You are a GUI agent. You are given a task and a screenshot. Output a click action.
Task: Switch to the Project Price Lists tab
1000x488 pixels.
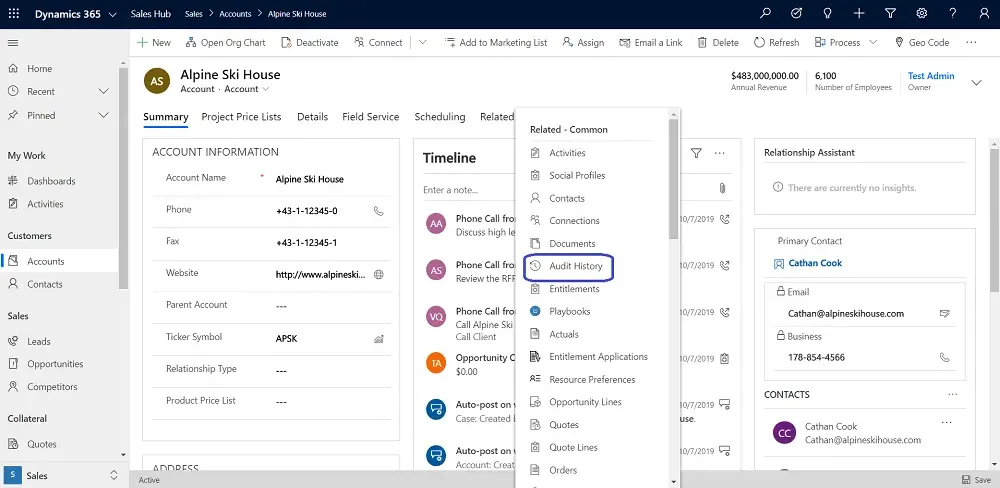pos(241,117)
